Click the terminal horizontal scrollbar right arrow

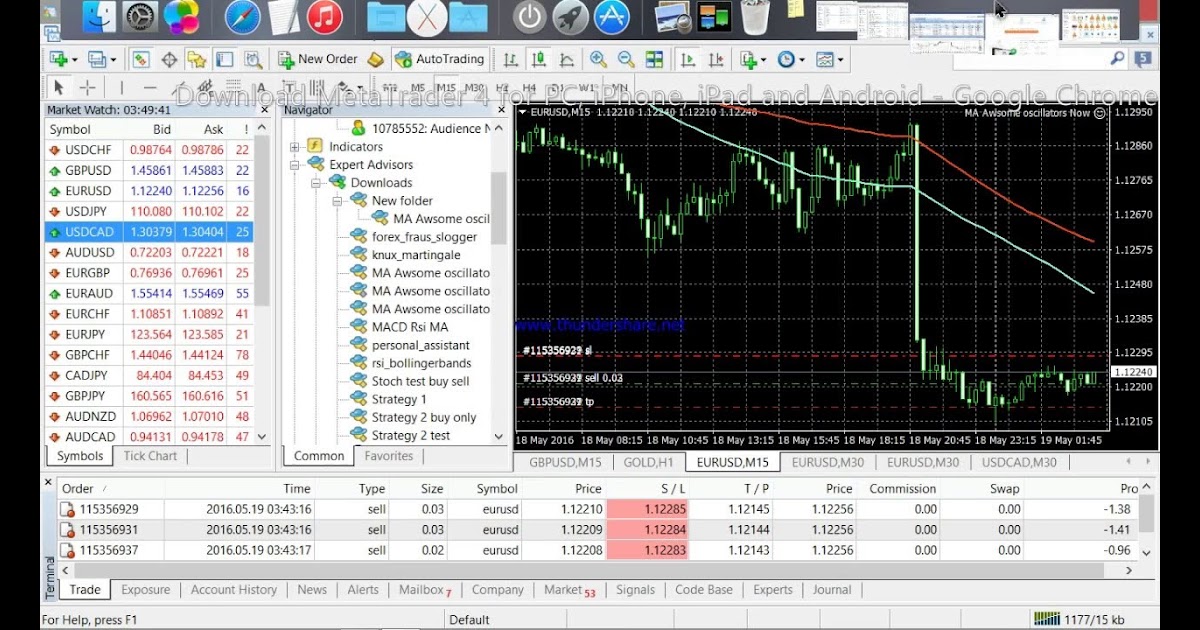(1129, 570)
